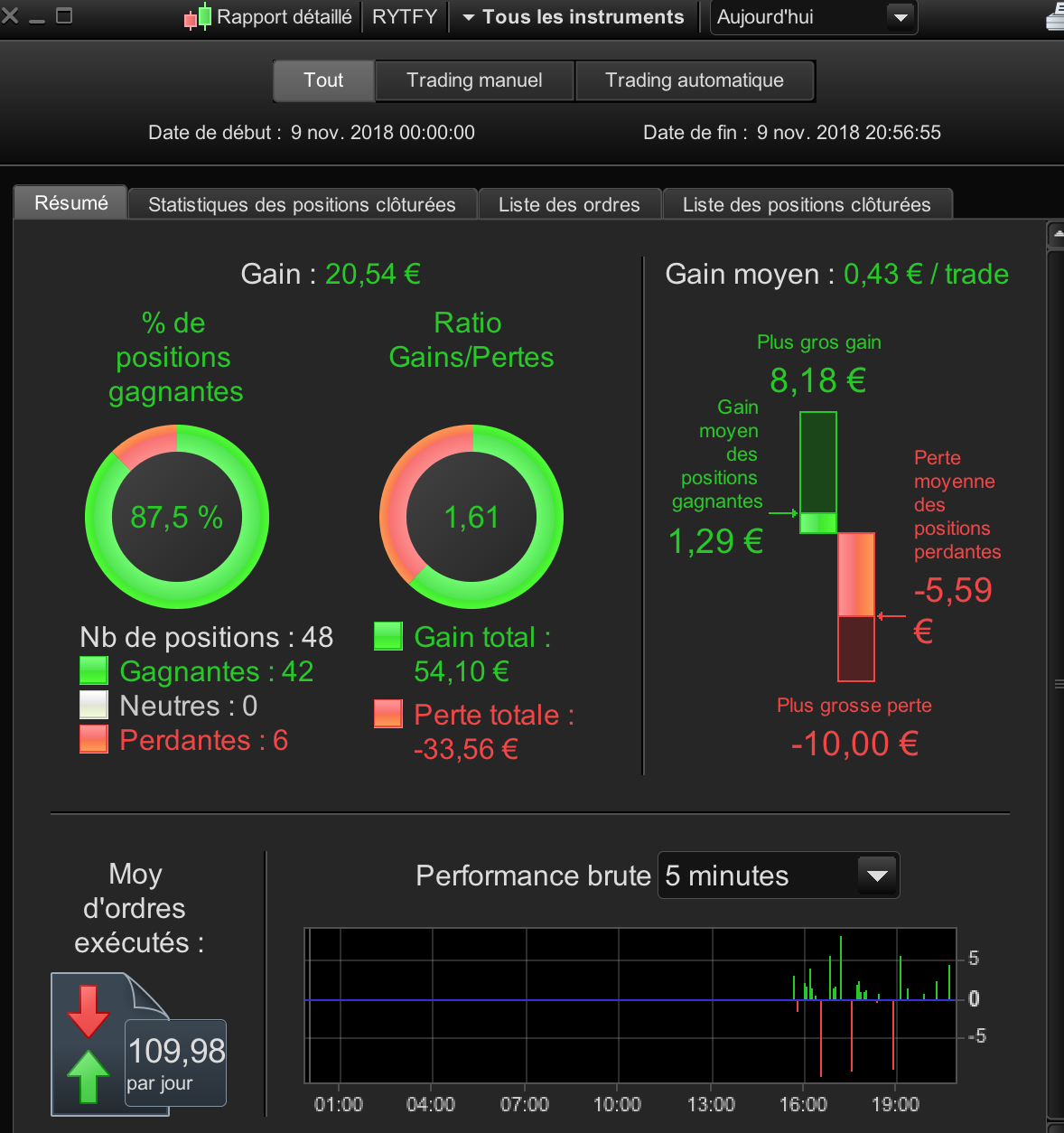Screen dimensions: 1064x1133
Task: Switch to Trading manuel filter
Action: [474, 80]
